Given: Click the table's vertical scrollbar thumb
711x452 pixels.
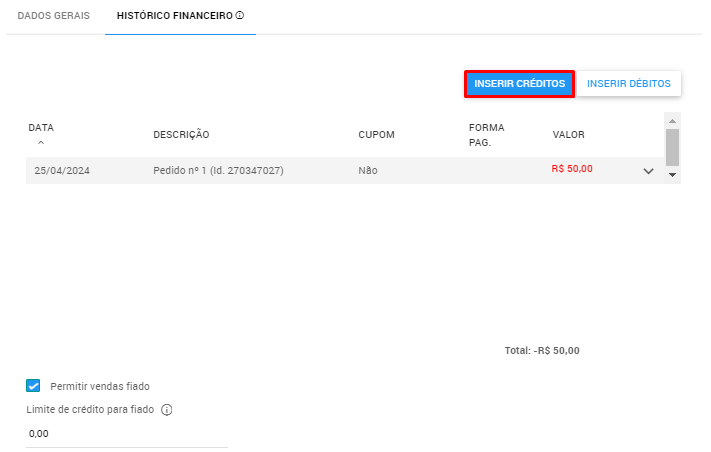Looking at the screenshot, I should pyautogui.click(x=672, y=146).
